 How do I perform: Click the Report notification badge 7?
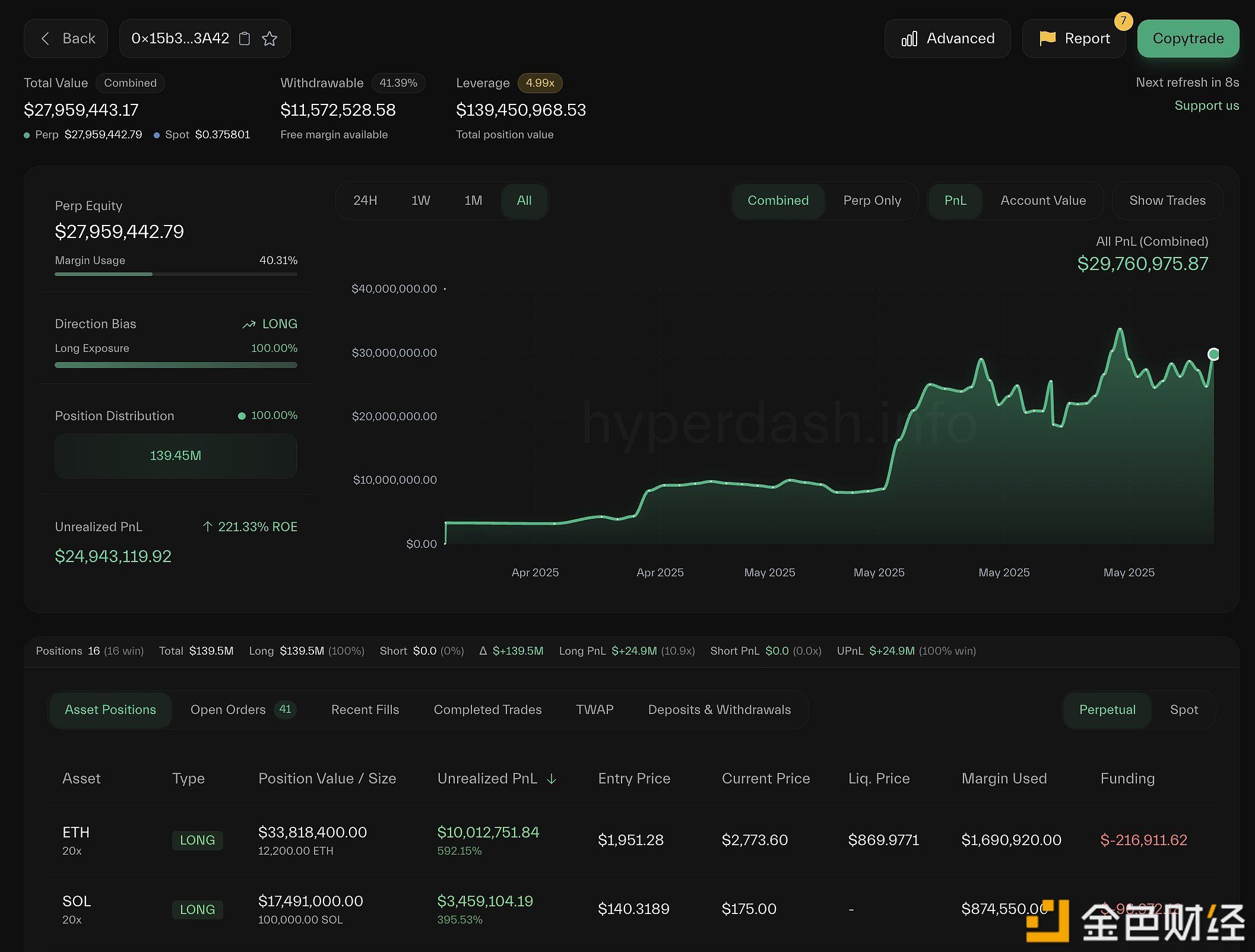tap(1123, 21)
